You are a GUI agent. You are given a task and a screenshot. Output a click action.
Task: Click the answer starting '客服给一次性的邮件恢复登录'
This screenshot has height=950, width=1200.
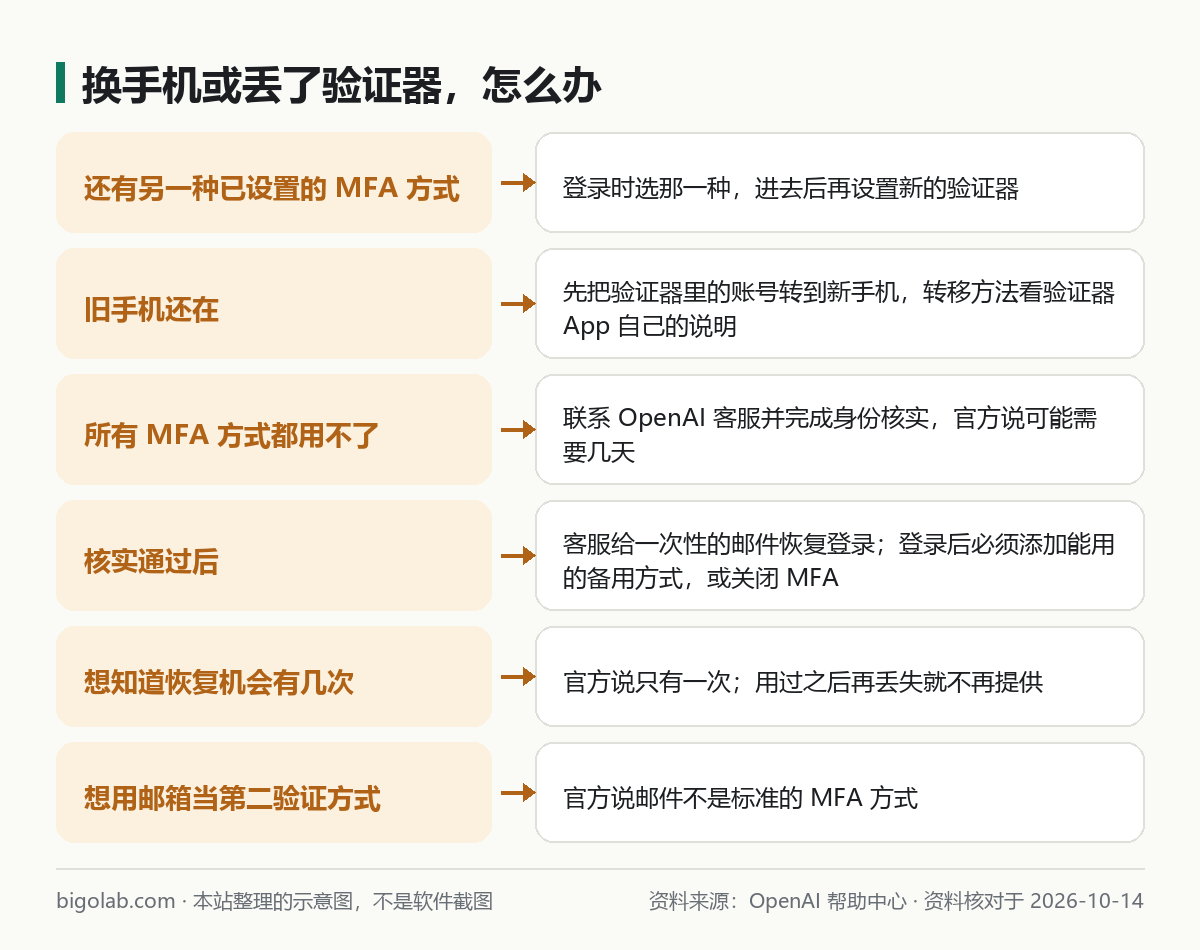tap(840, 556)
